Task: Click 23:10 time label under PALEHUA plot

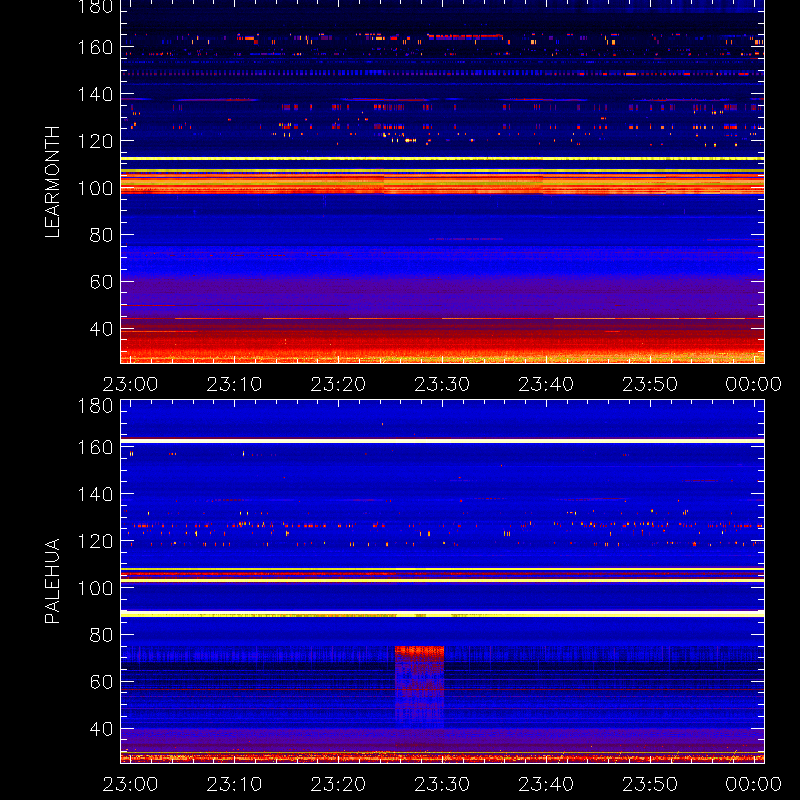Action: point(234,784)
